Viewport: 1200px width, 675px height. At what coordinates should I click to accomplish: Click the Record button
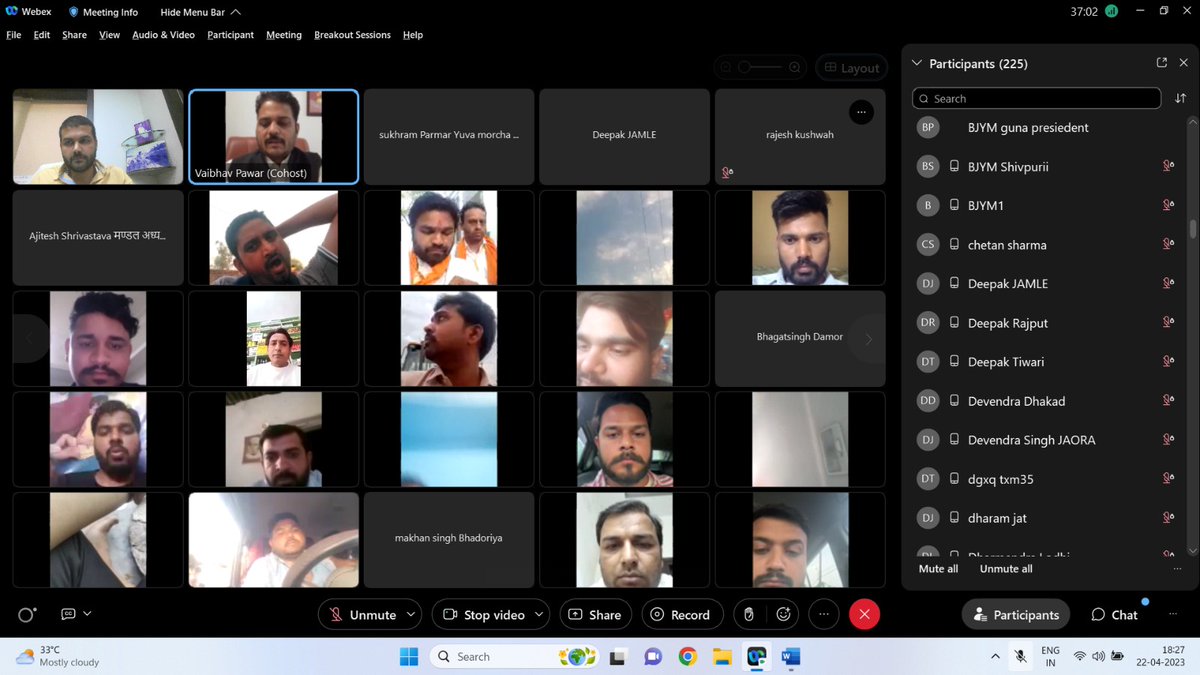(x=680, y=615)
